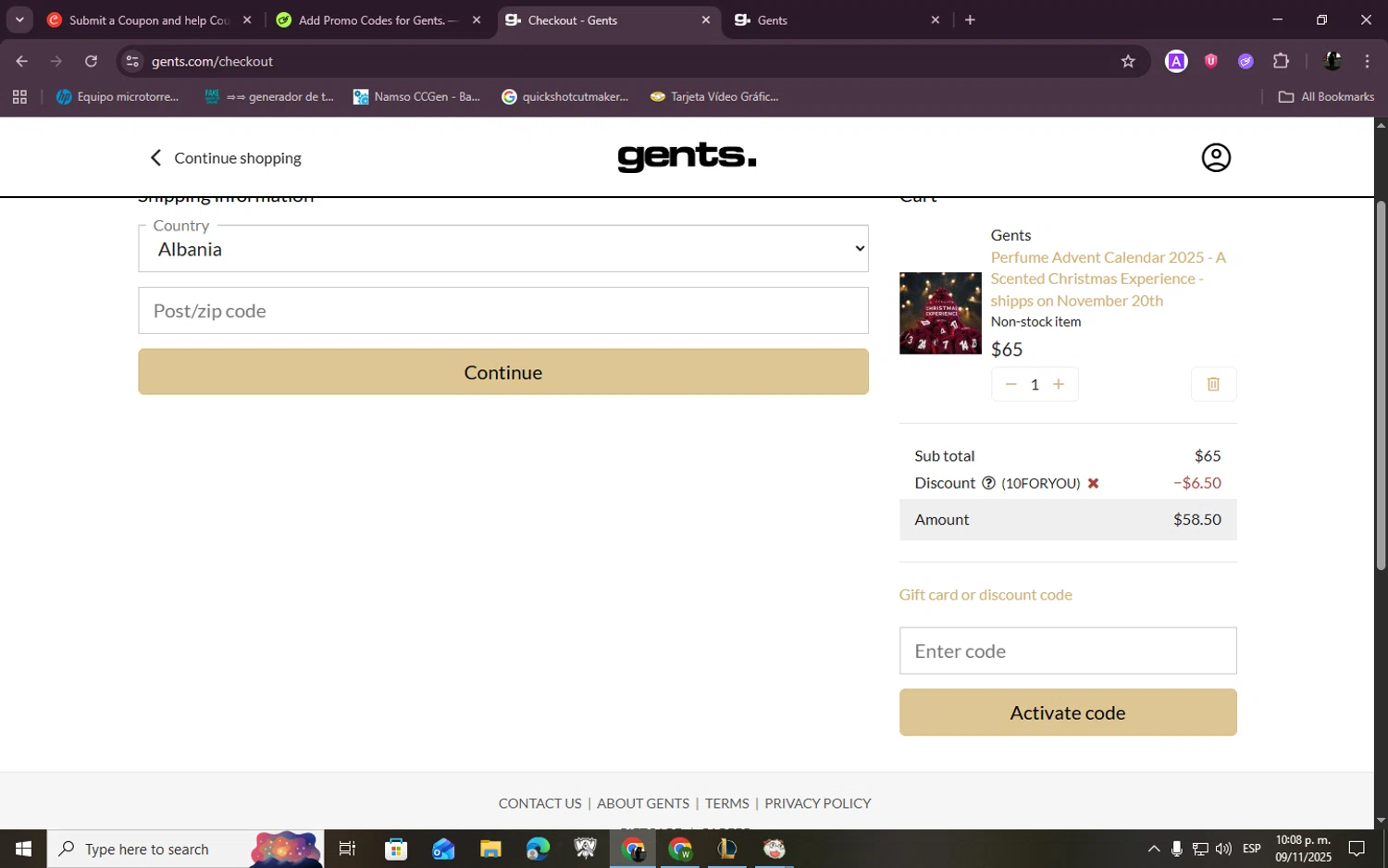Open the notifications center icon
1388x868 pixels.
tap(1357, 849)
